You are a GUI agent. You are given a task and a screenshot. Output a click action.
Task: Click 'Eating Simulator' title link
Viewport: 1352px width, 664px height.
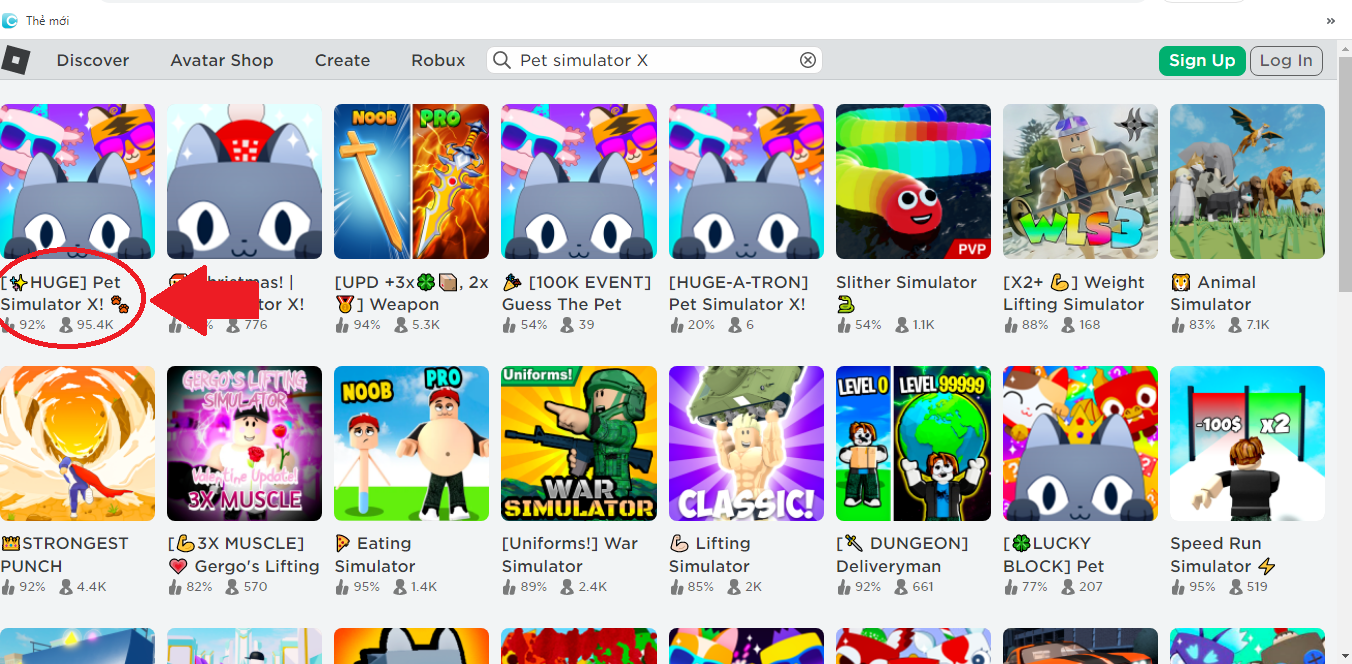pyautogui.click(x=375, y=554)
